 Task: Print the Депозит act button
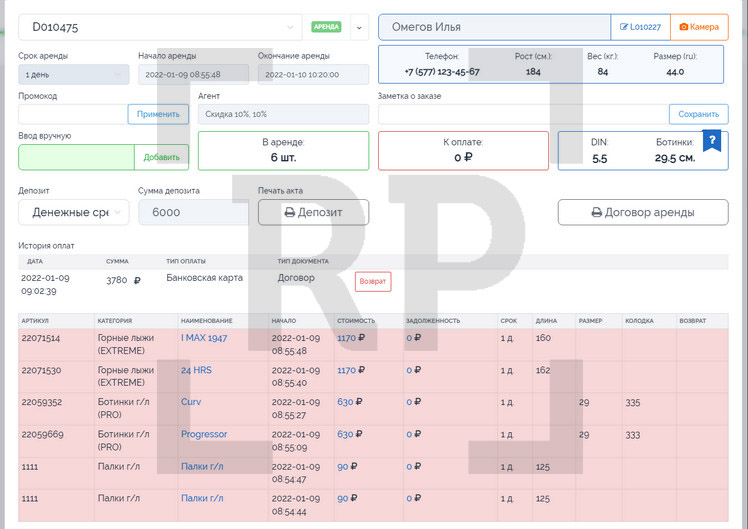pyautogui.click(x=313, y=212)
